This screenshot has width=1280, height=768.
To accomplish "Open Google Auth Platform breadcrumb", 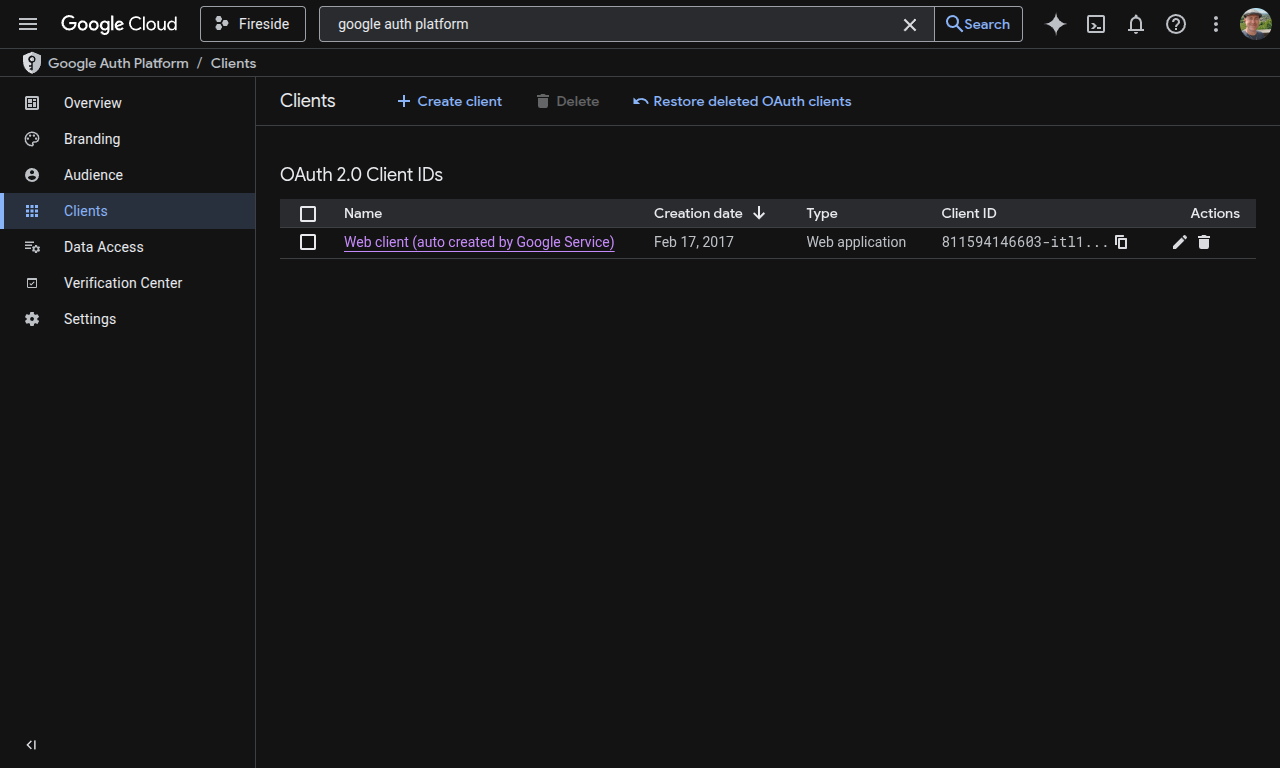I will (x=117, y=63).
